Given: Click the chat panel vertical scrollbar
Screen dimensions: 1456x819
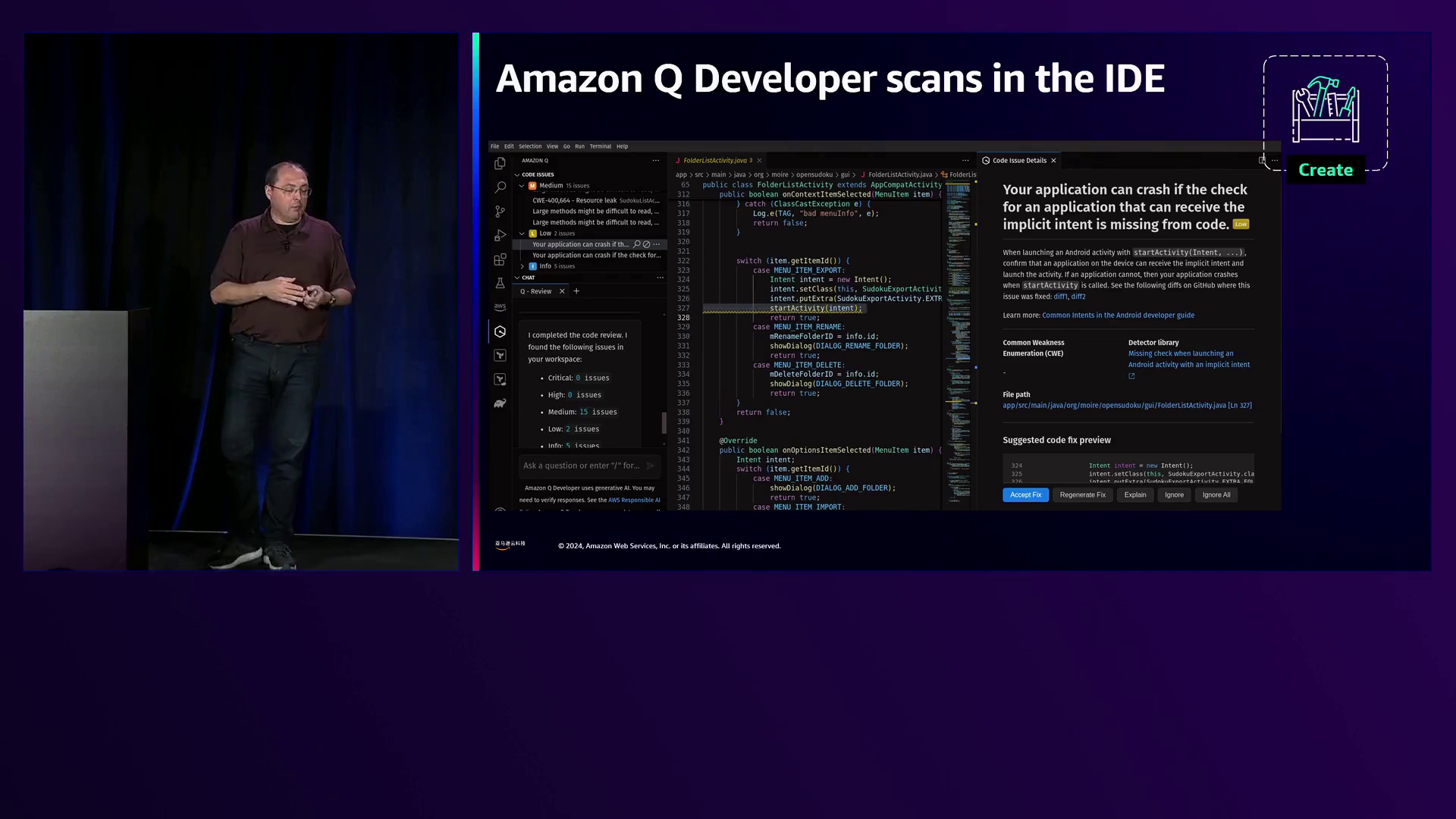Looking at the screenshot, I should point(664,422).
